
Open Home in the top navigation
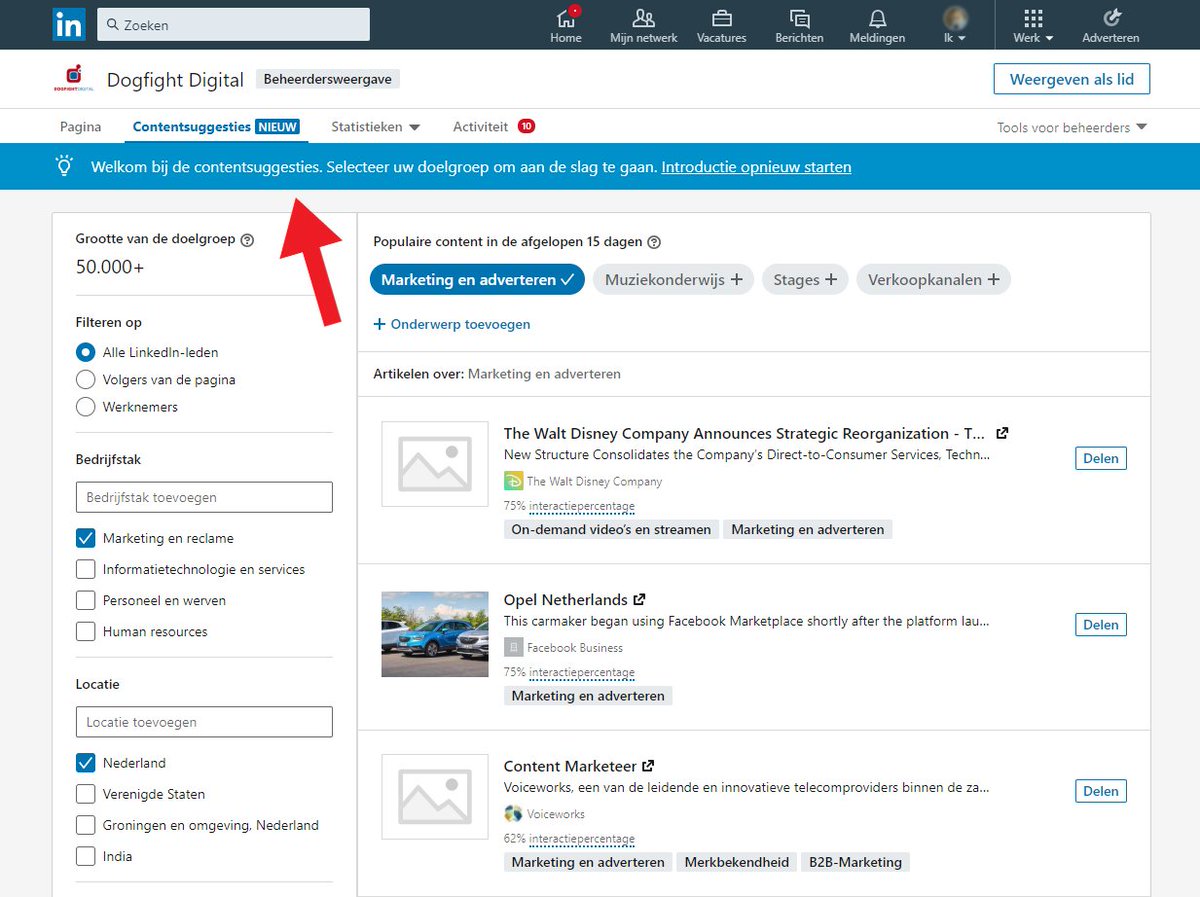(x=566, y=25)
